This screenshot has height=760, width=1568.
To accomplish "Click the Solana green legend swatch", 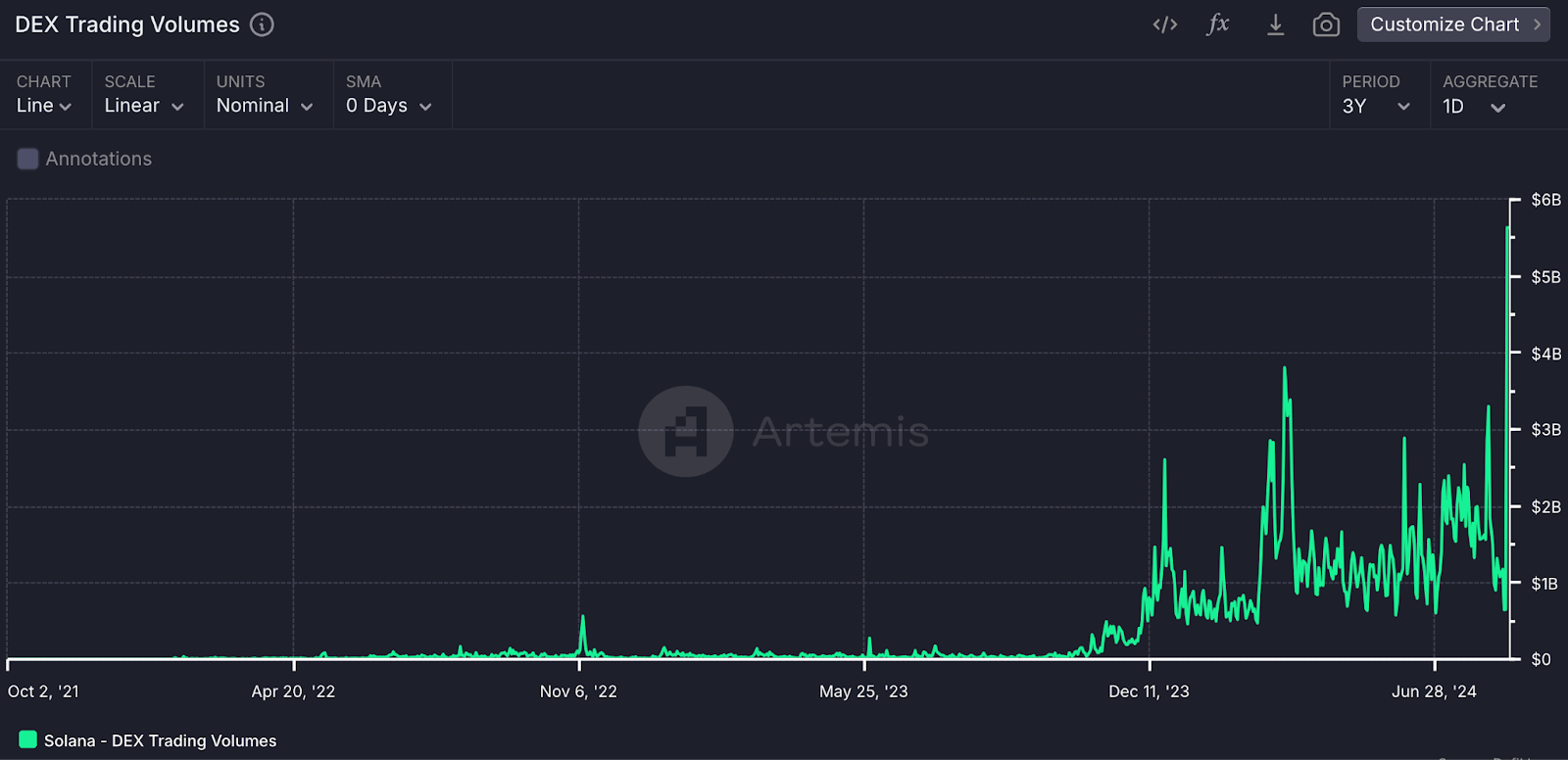I will (28, 740).
